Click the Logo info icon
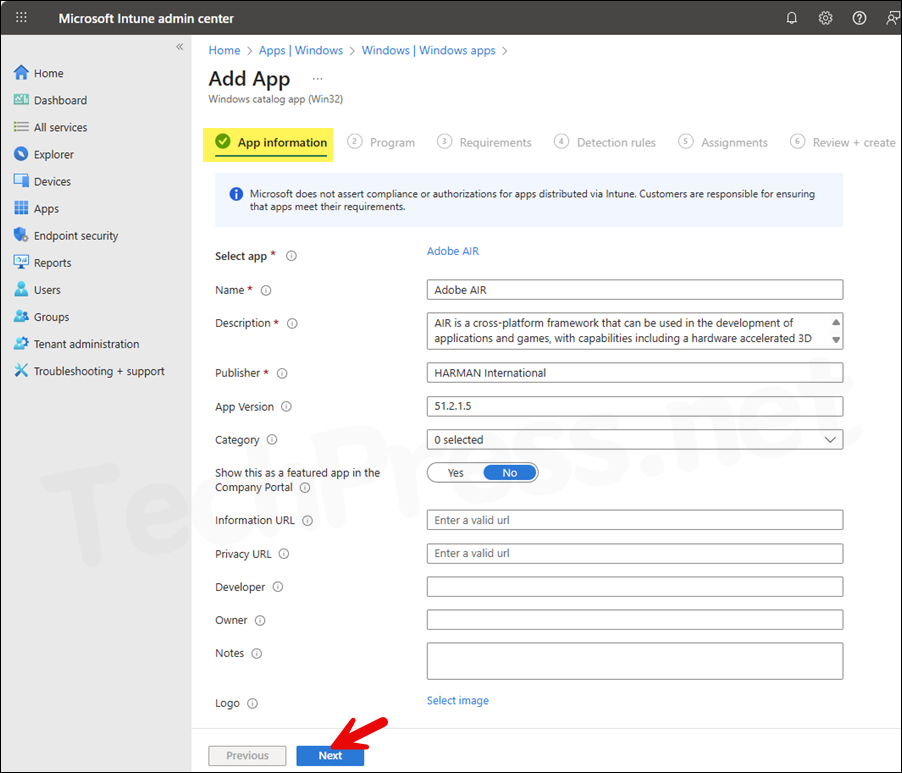The height and width of the screenshot is (773, 902). 253,703
